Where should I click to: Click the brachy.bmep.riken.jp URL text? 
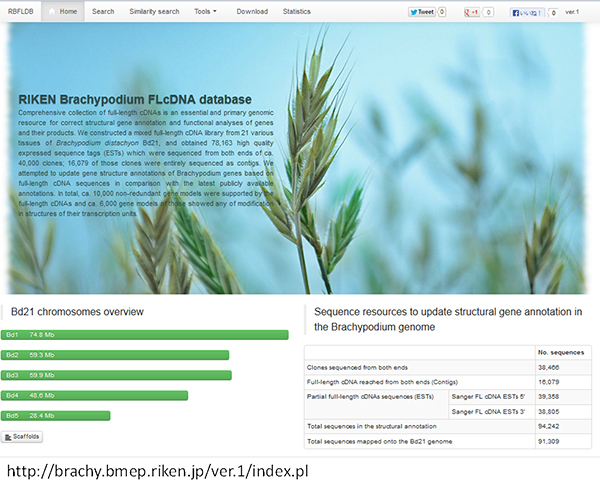tap(158, 471)
